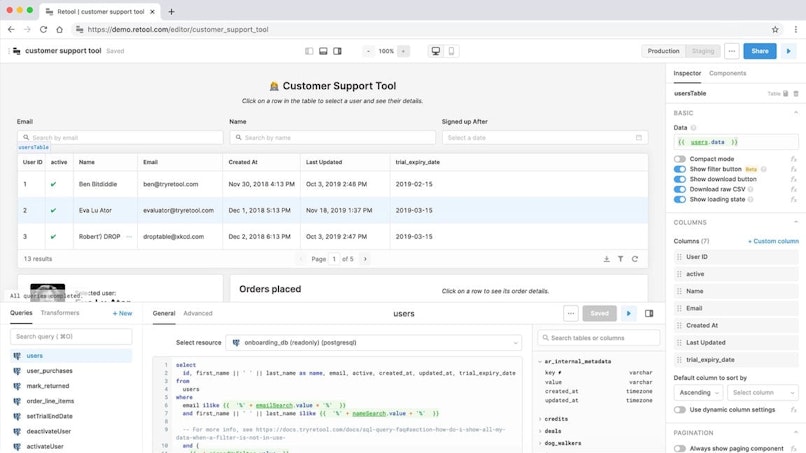The height and width of the screenshot is (453, 806).
Task: Open a new browser tab
Action: tap(171, 11)
